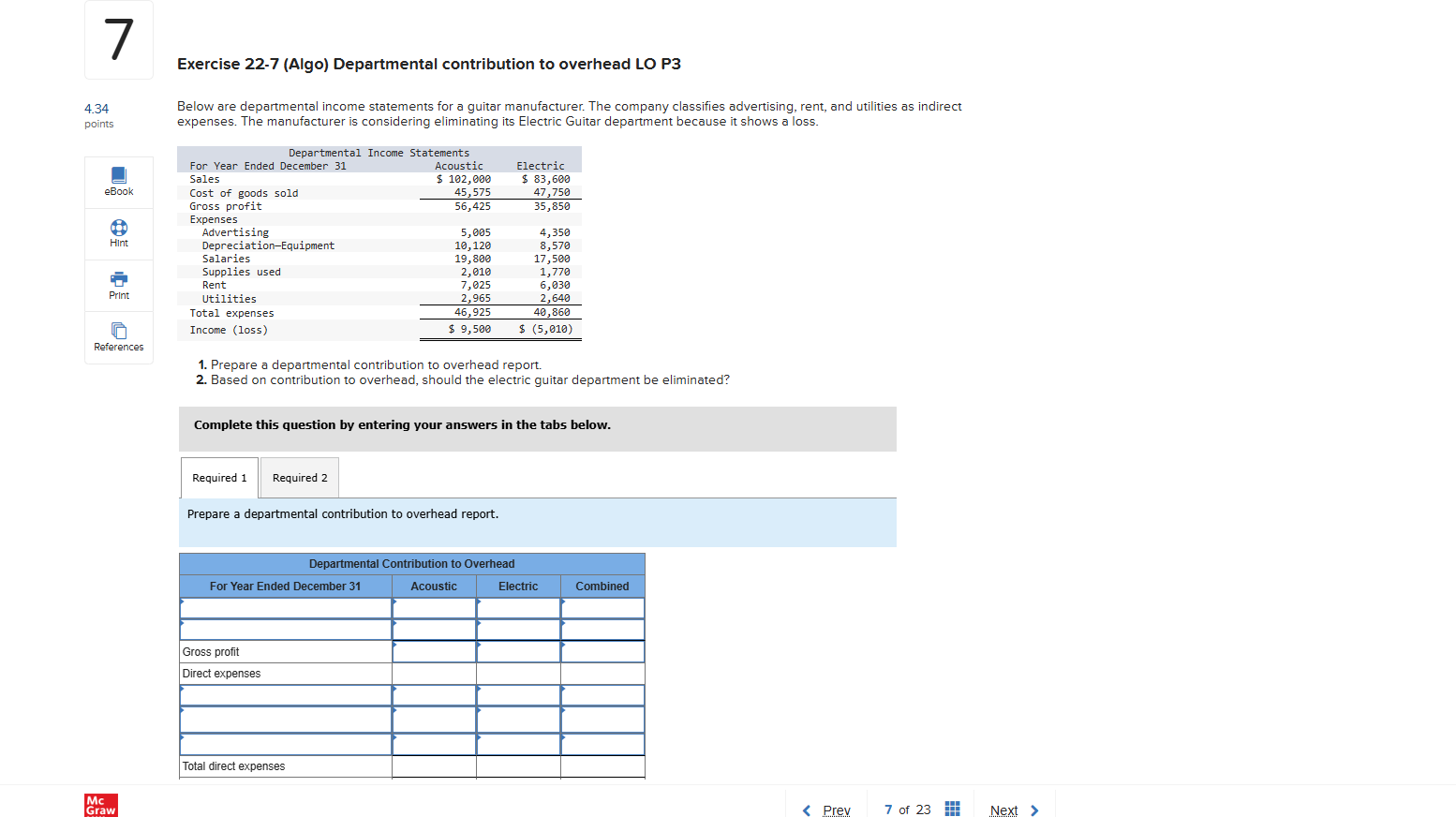This screenshot has width=1456, height=817.
Task: Print this question
Action: [x=119, y=286]
